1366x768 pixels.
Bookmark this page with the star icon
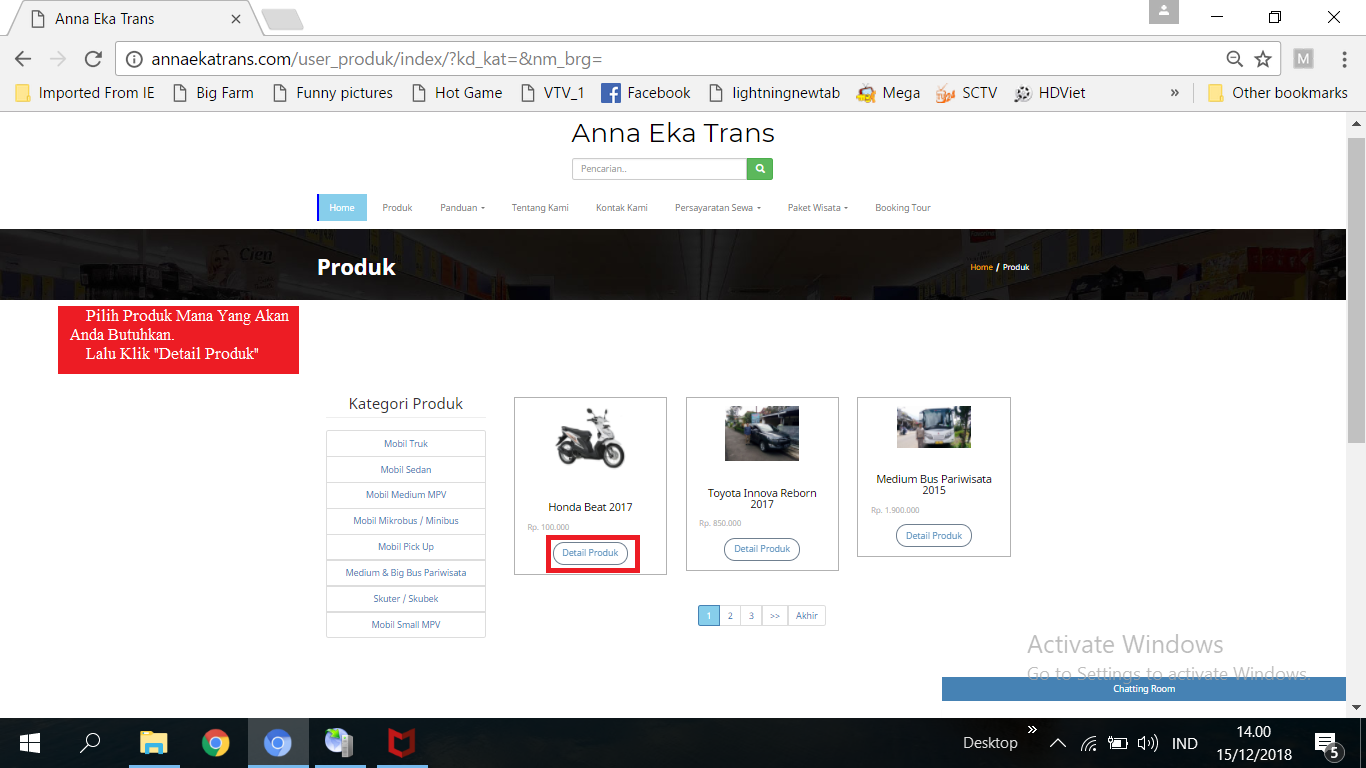tap(1263, 59)
